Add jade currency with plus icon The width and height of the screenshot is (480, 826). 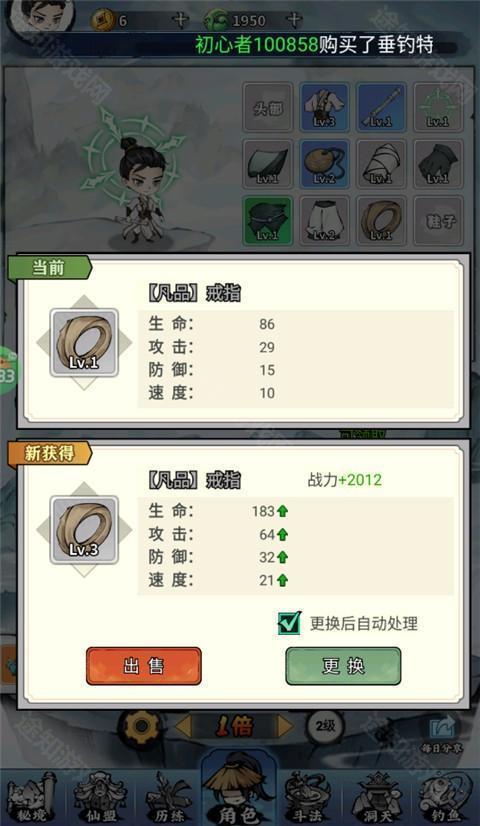[x=293, y=21]
